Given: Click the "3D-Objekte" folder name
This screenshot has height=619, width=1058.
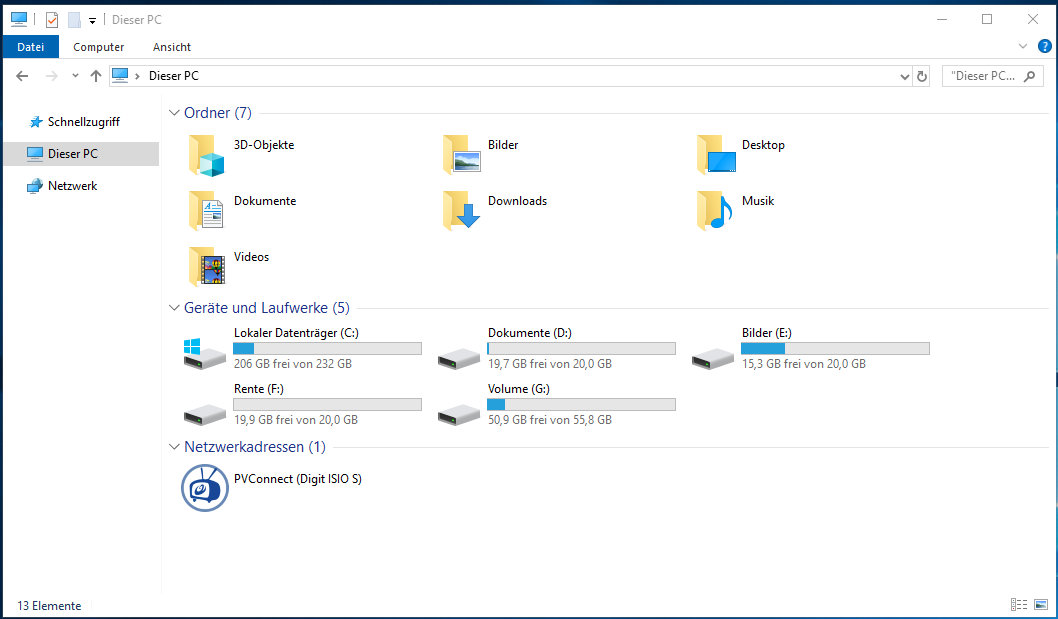Looking at the screenshot, I should [264, 144].
